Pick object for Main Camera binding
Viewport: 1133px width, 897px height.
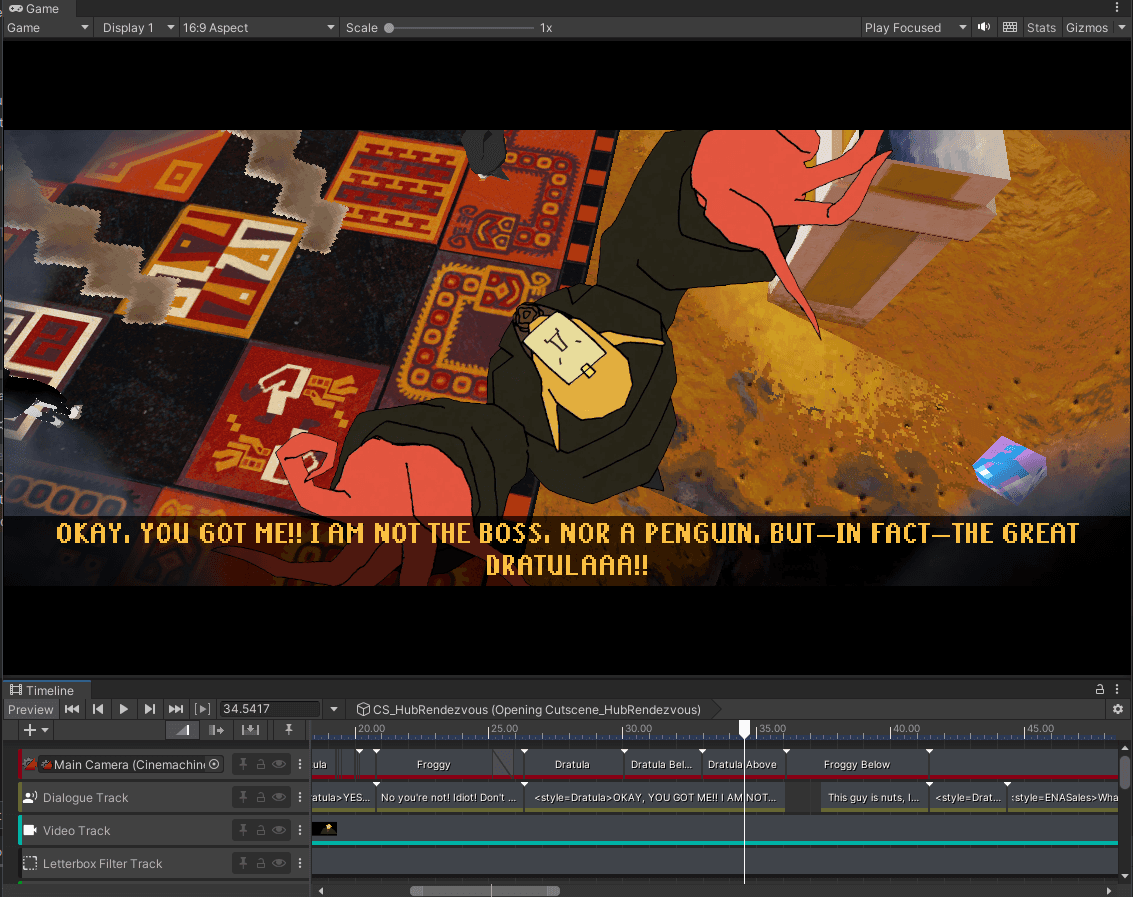point(214,764)
